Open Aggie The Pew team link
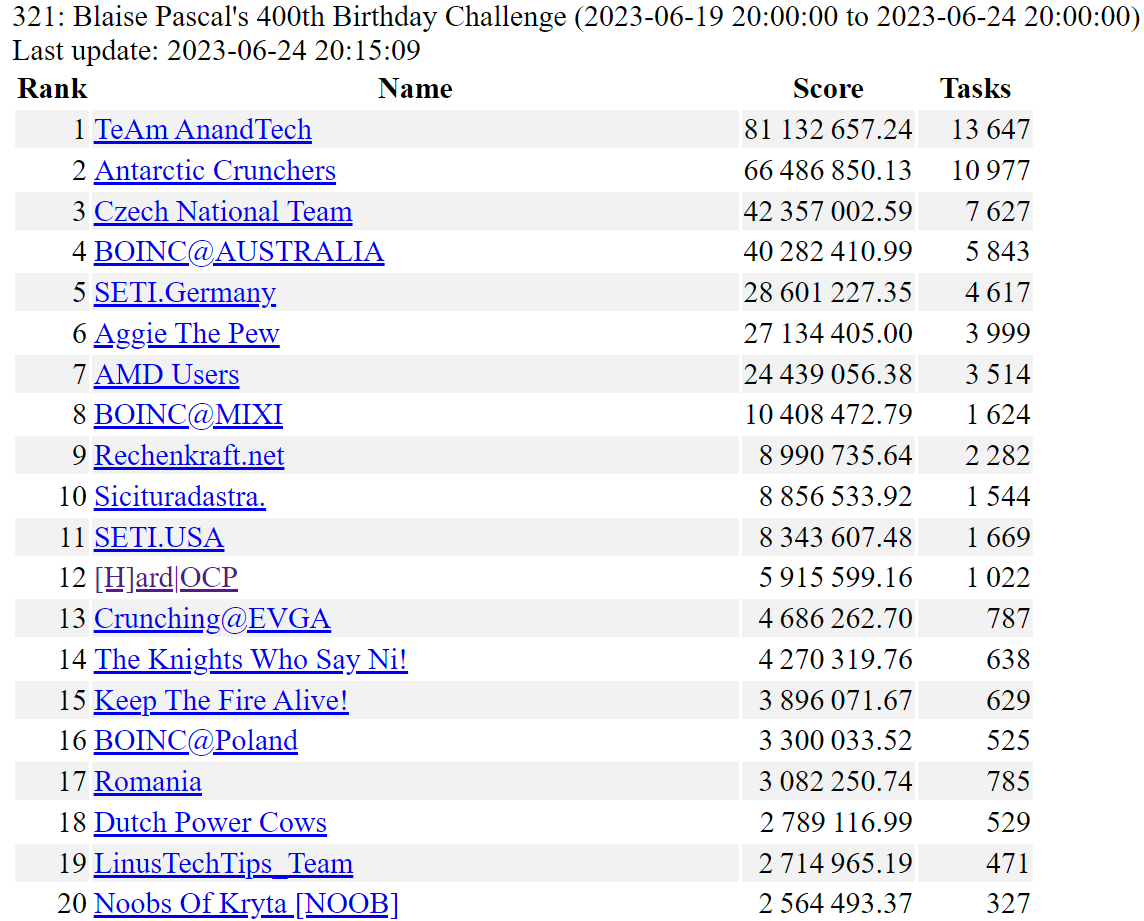The width and height of the screenshot is (1144, 921). [x=187, y=334]
